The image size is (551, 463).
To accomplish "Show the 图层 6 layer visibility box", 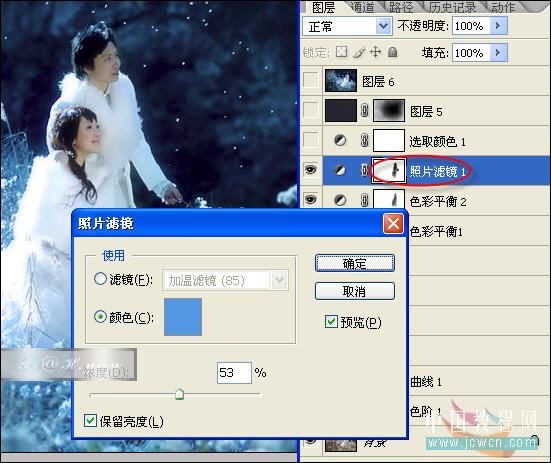I will (311, 80).
